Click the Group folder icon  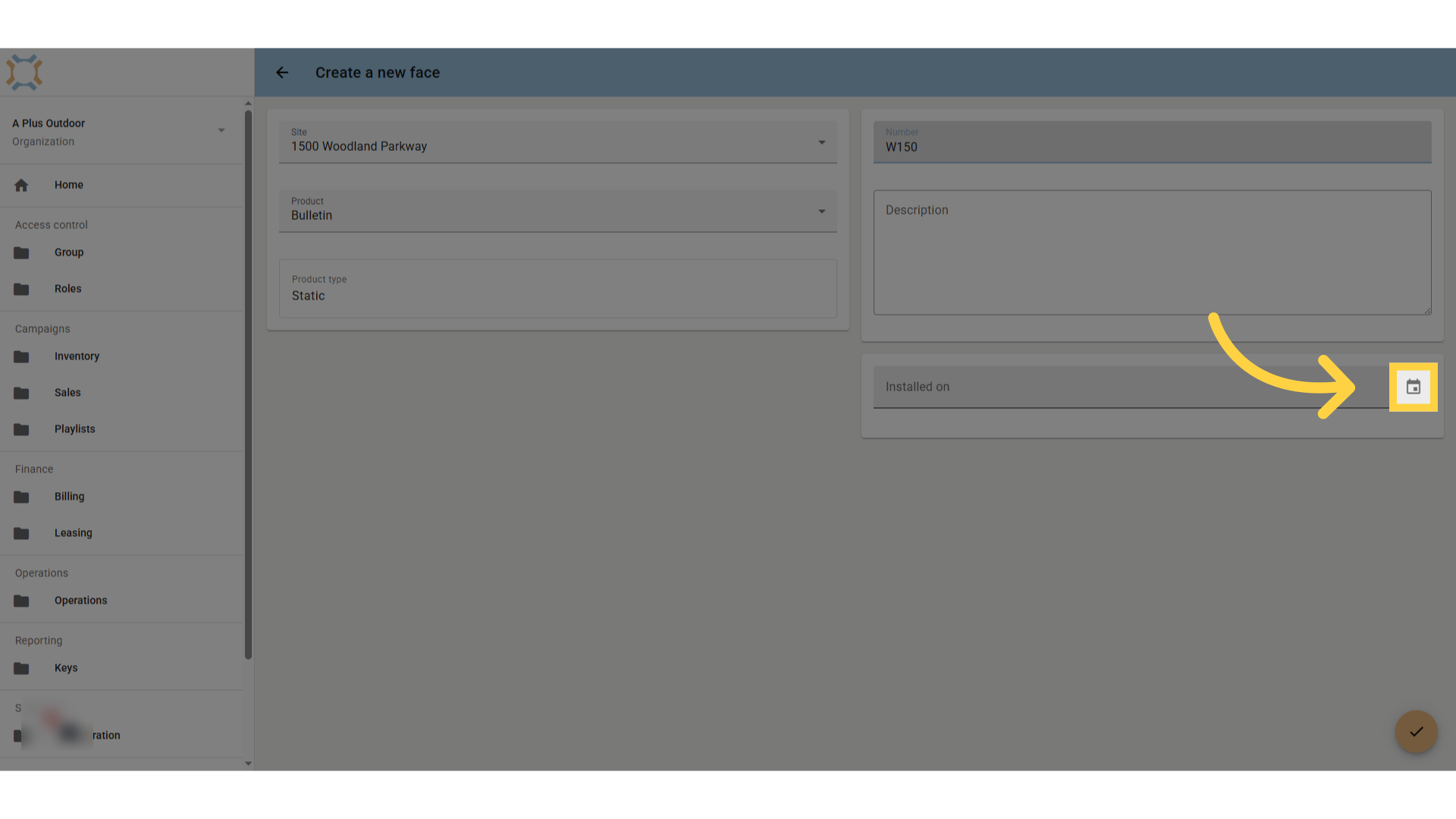pos(21,253)
